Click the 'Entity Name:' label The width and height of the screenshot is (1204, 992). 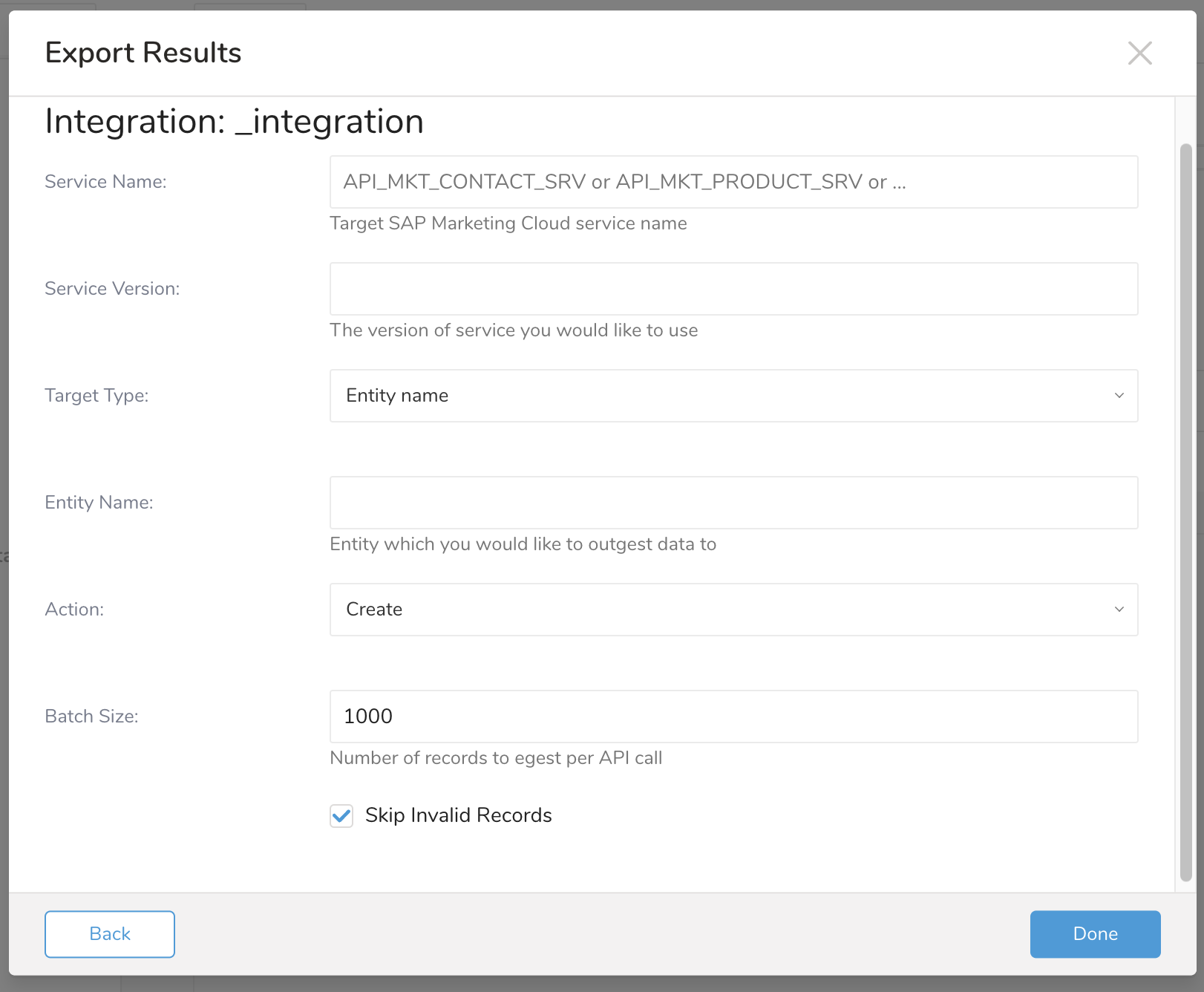(99, 503)
